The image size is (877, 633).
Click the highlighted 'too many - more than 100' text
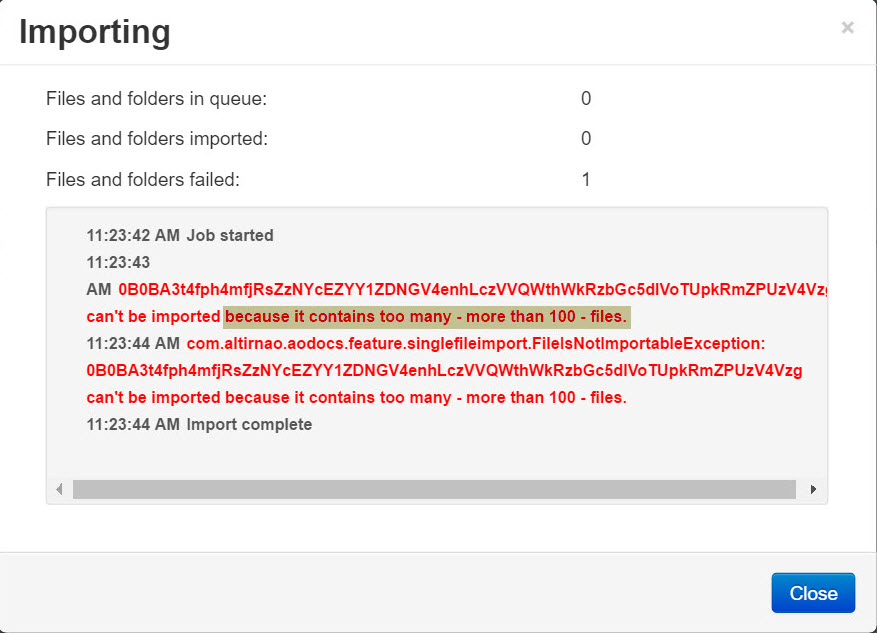(x=478, y=316)
